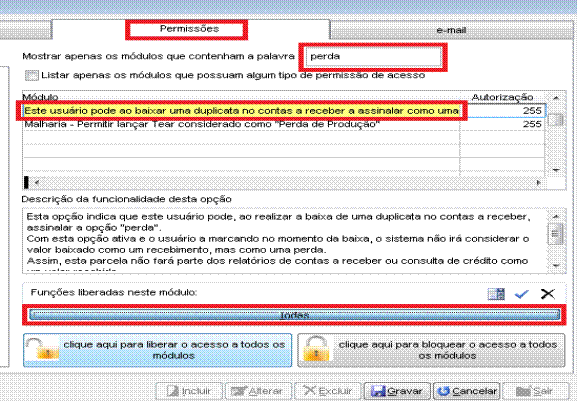The image size is (578, 402).
Task: Click the module list horizontal scroll right arrow
Action: pyautogui.click(x=539, y=182)
